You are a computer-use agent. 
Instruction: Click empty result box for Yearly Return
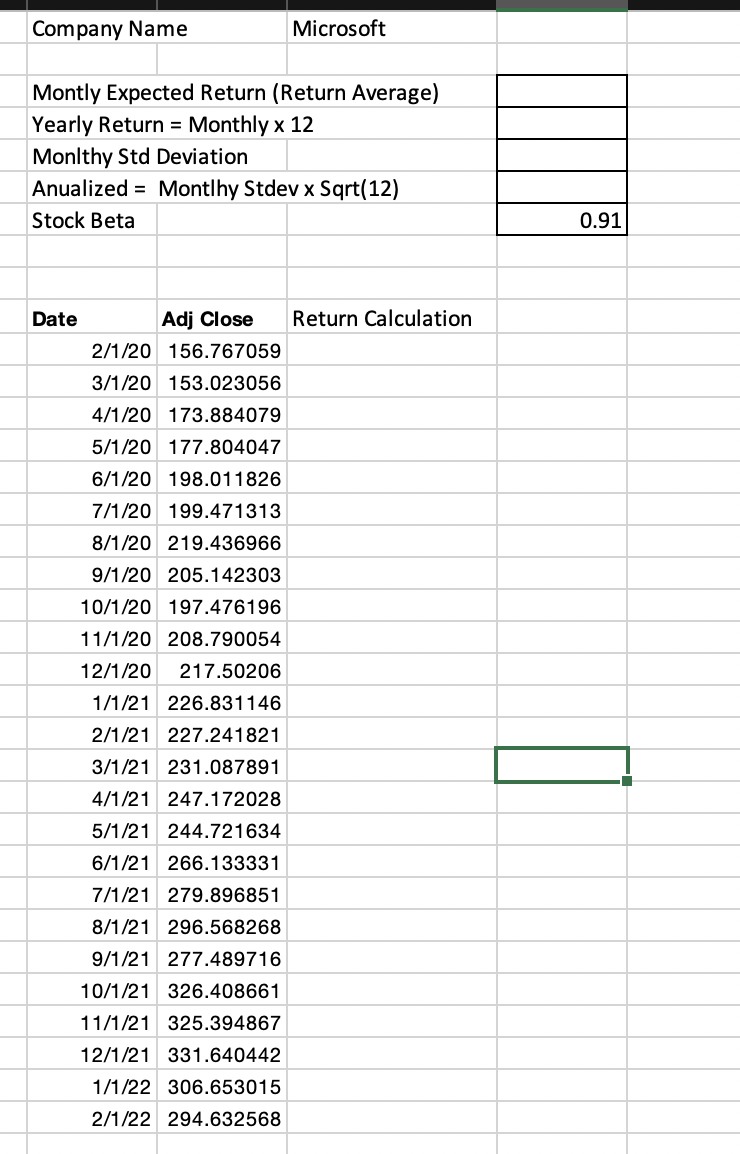pyautogui.click(x=562, y=124)
